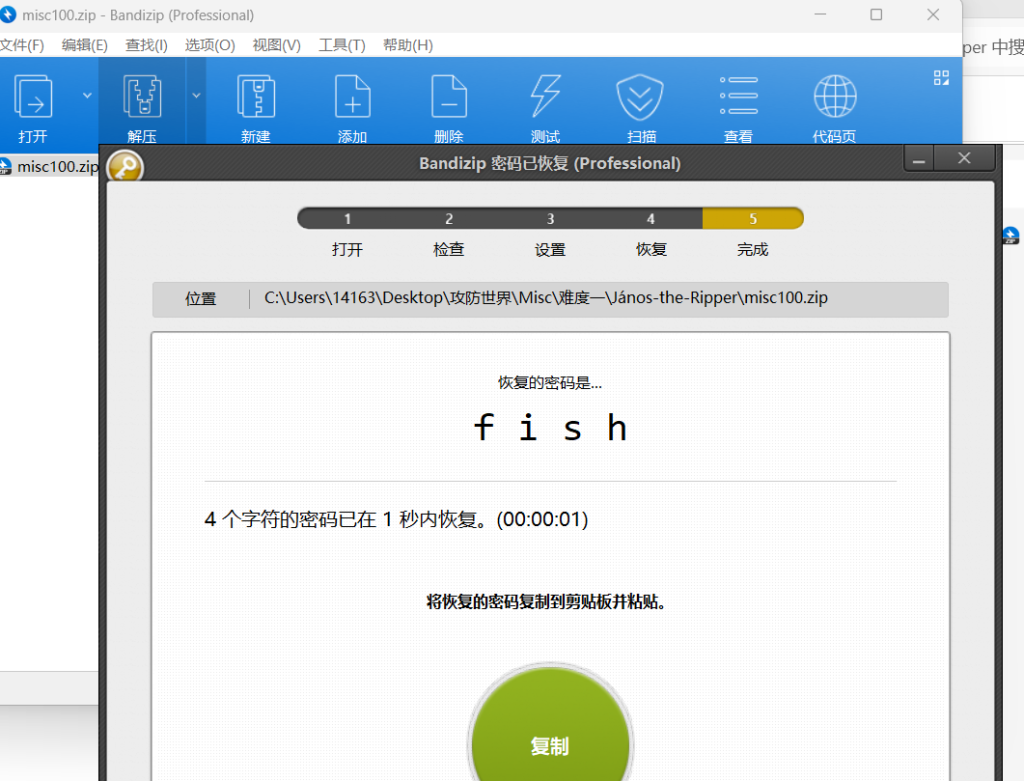
Task: Click the Open (打开) toolbar icon
Action: click(x=33, y=98)
